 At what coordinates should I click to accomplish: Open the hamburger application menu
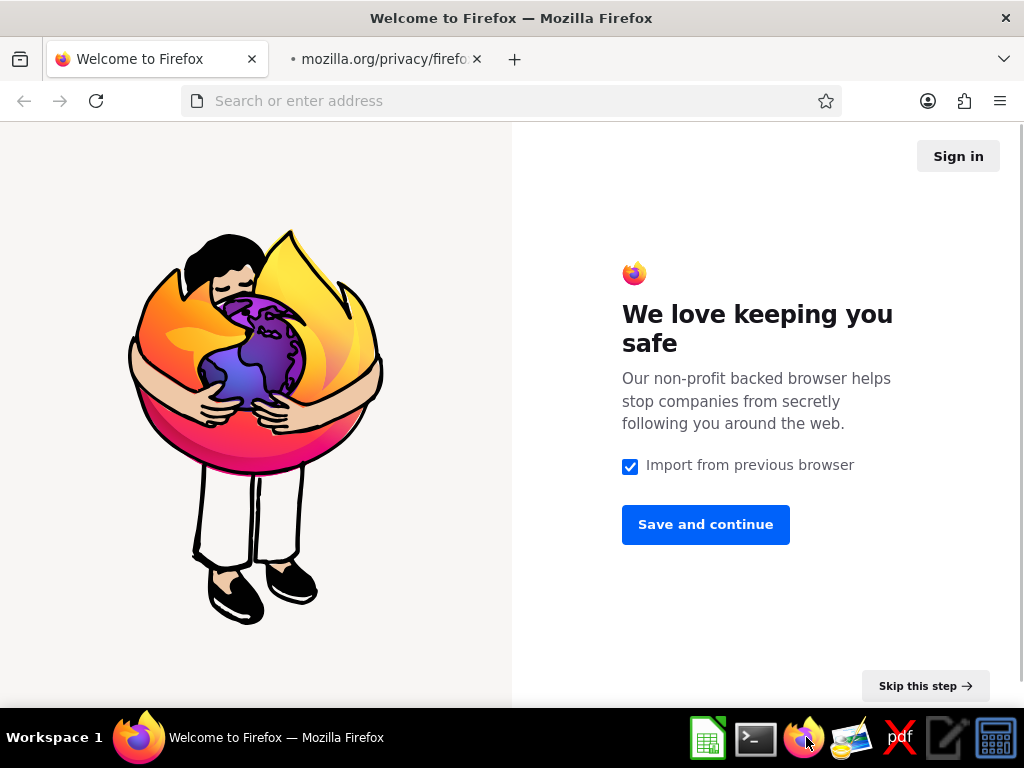[x=1000, y=101]
